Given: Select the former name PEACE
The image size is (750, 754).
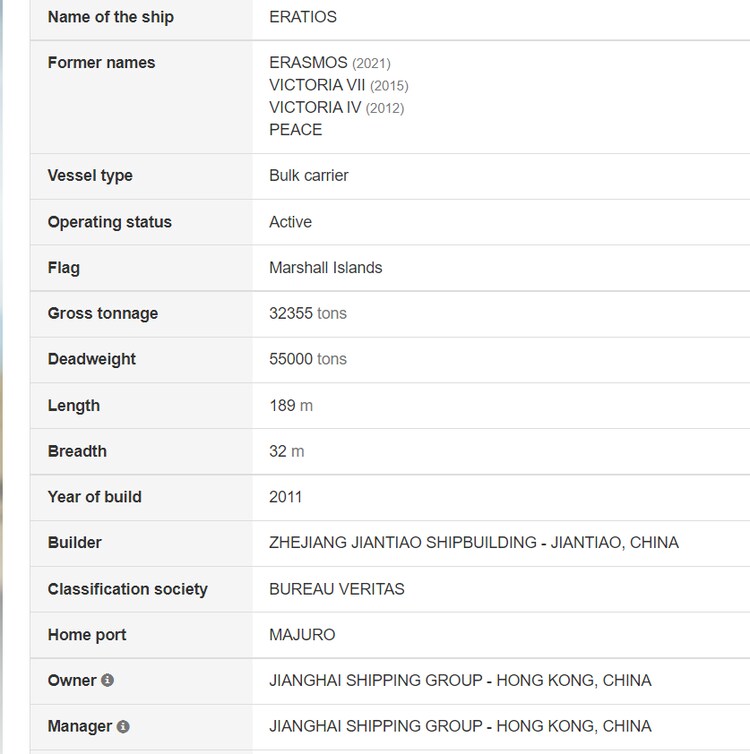Looking at the screenshot, I should [295, 129].
